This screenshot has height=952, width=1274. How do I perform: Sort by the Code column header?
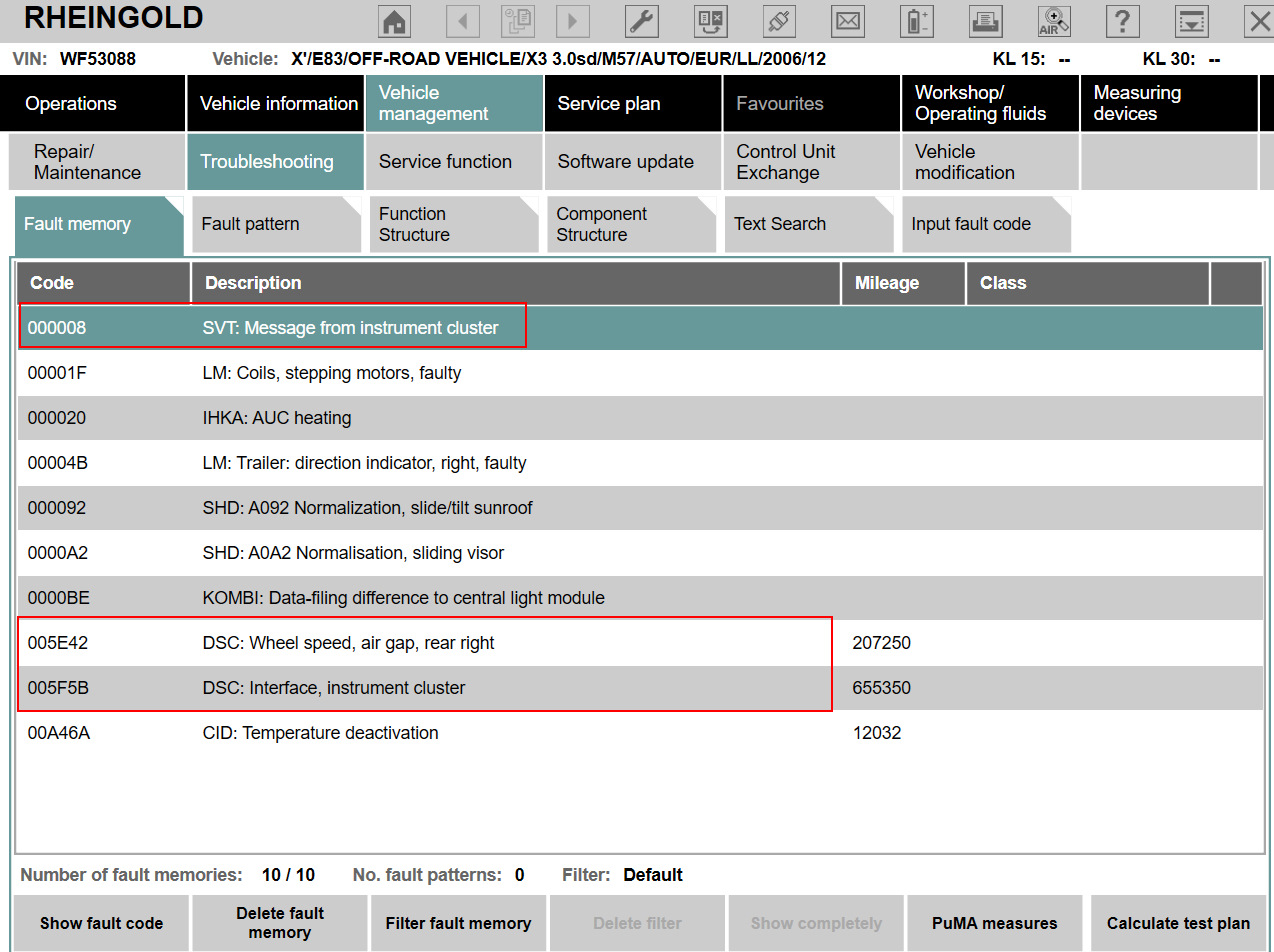pos(104,283)
